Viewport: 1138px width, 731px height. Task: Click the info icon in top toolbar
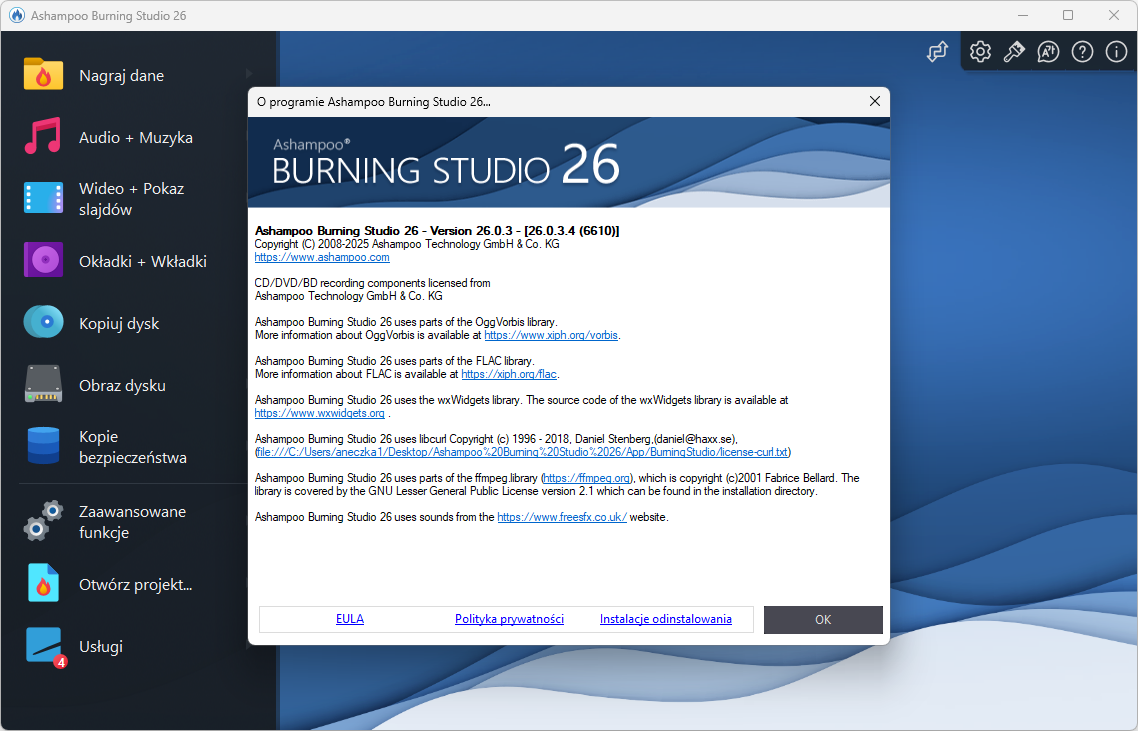(x=1116, y=52)
